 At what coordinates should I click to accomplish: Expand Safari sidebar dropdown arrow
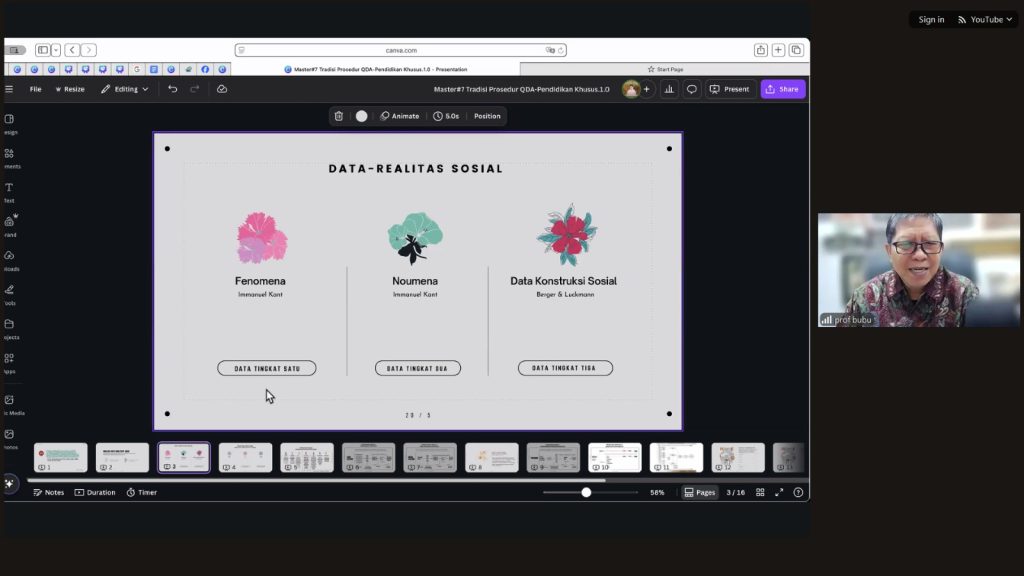[56, 50]
